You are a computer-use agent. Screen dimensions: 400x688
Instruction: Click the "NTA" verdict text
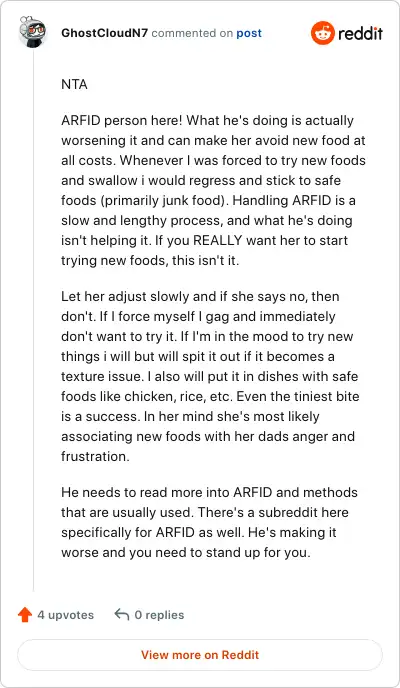[x=75, y=84]
